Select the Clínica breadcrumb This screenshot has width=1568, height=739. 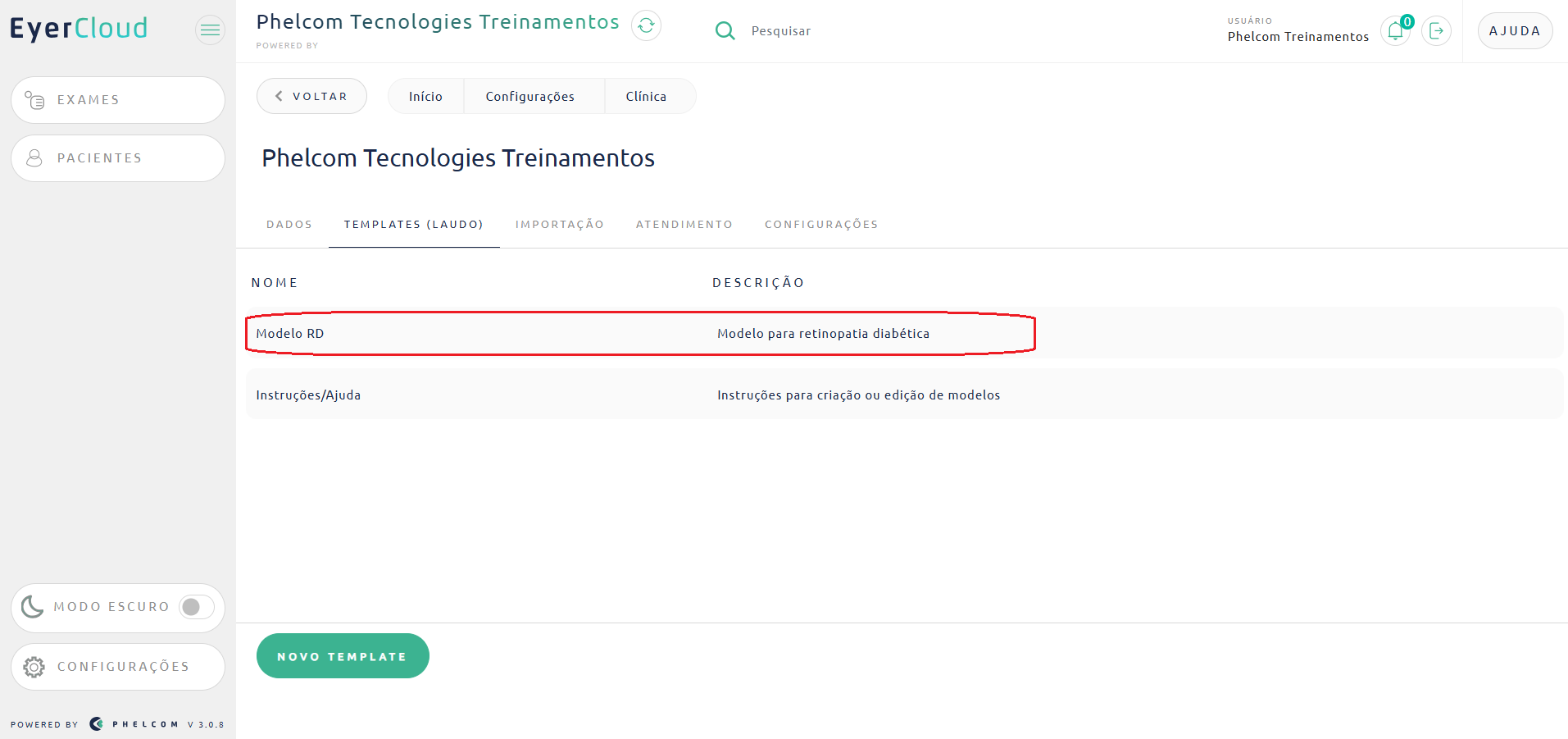(x=646, y=96)
